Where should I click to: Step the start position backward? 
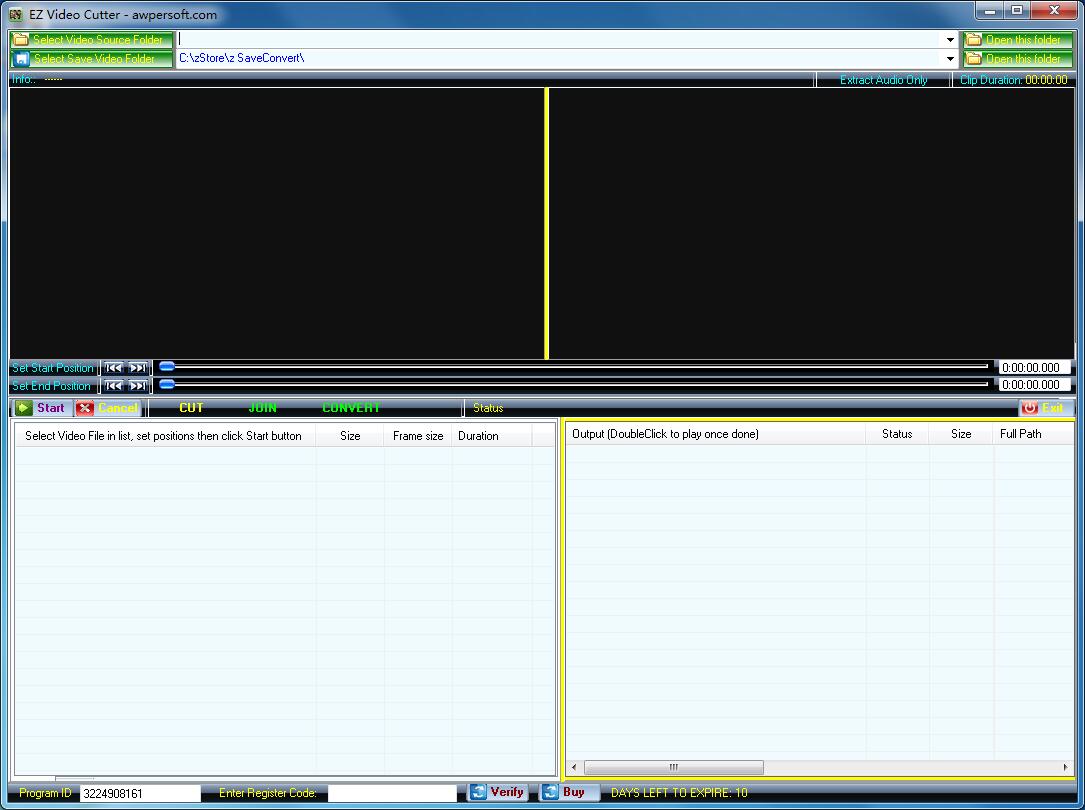114,368
